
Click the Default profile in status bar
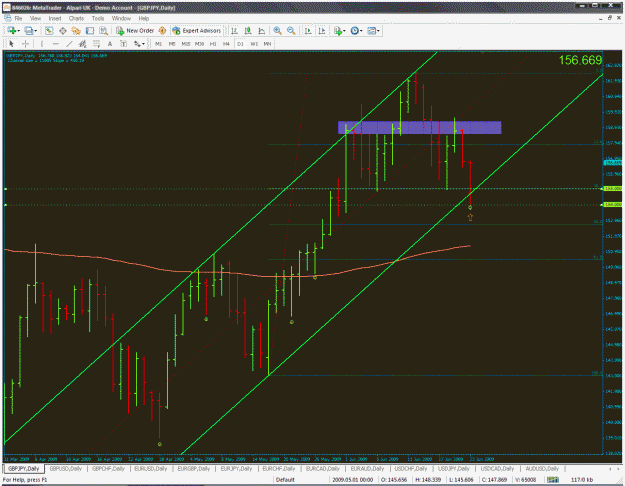[x=285, y=480]
